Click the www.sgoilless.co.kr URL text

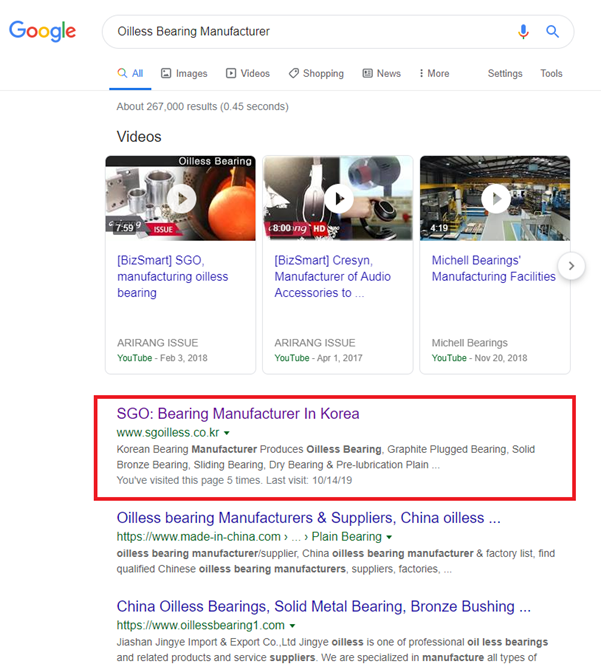click(x=168, y=432)
